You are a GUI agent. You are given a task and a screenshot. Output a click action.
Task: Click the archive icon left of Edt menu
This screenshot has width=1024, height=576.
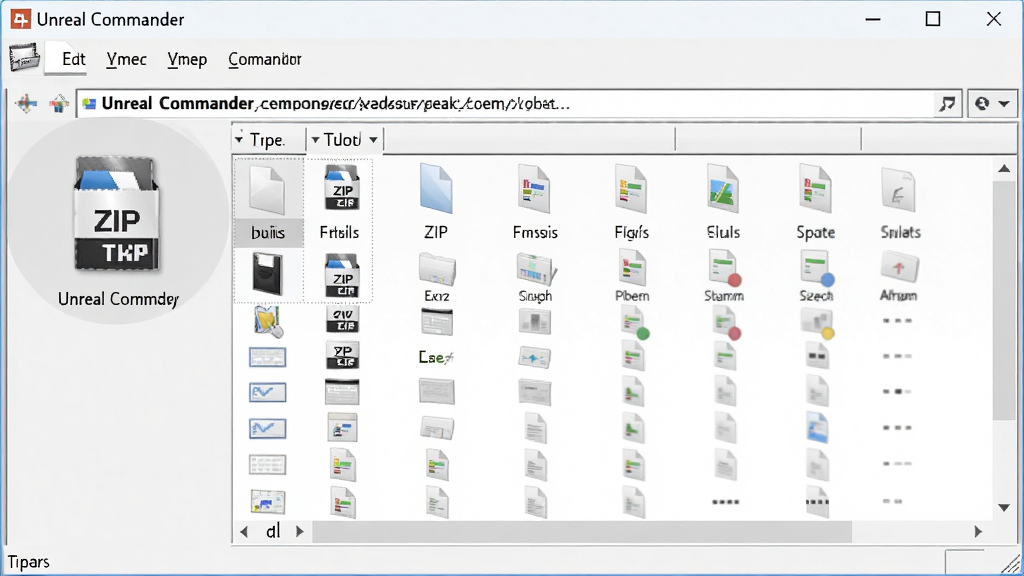click(24, 57)
